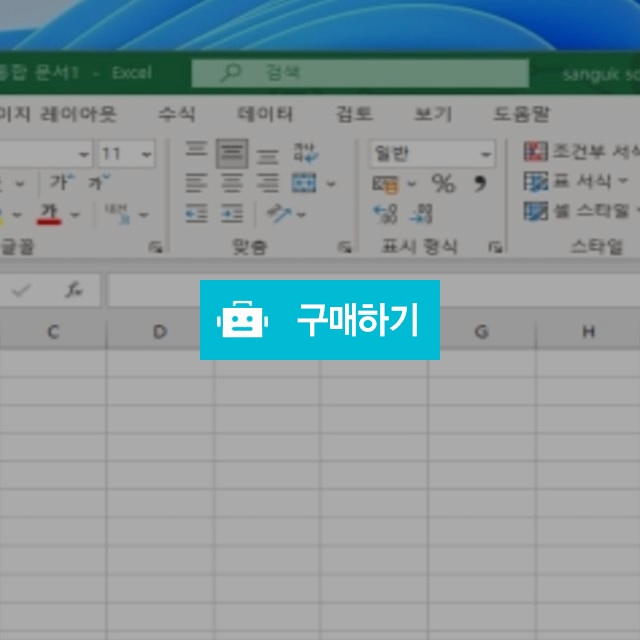Select column C header

click(x=53, y=332)
